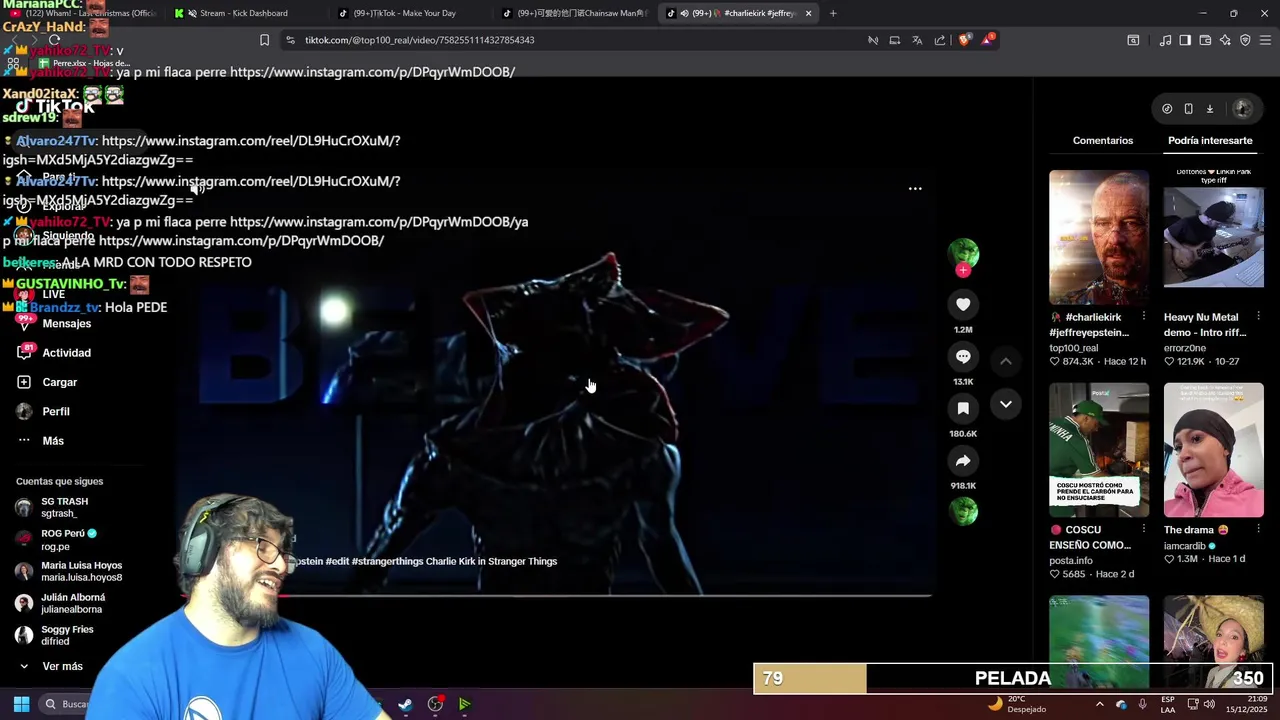Launch Steam from the taskbar
1280x720 pixels.
click(x=405, y=704)
